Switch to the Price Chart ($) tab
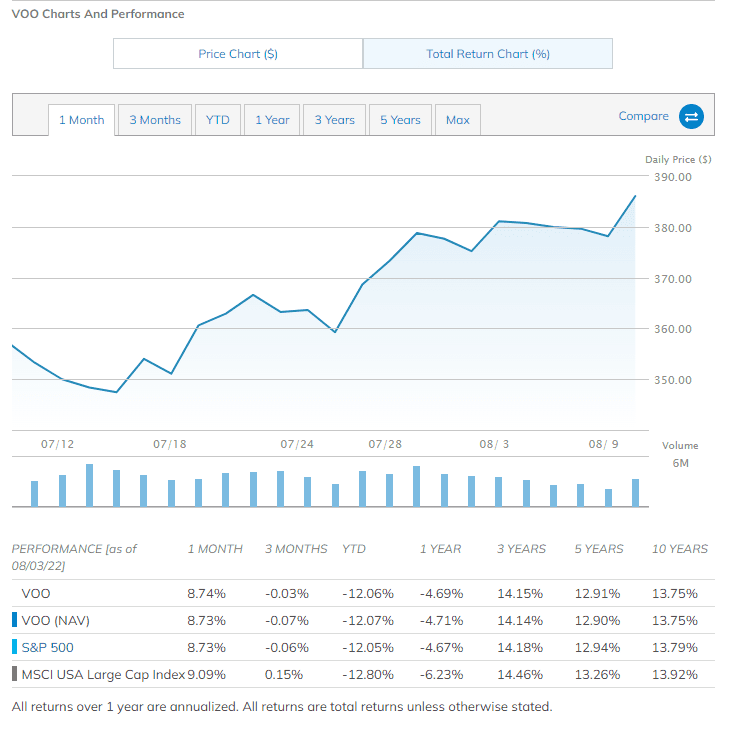Image resolution: width=734 pixels, height=734 pixels. click(x=238, y=54)
